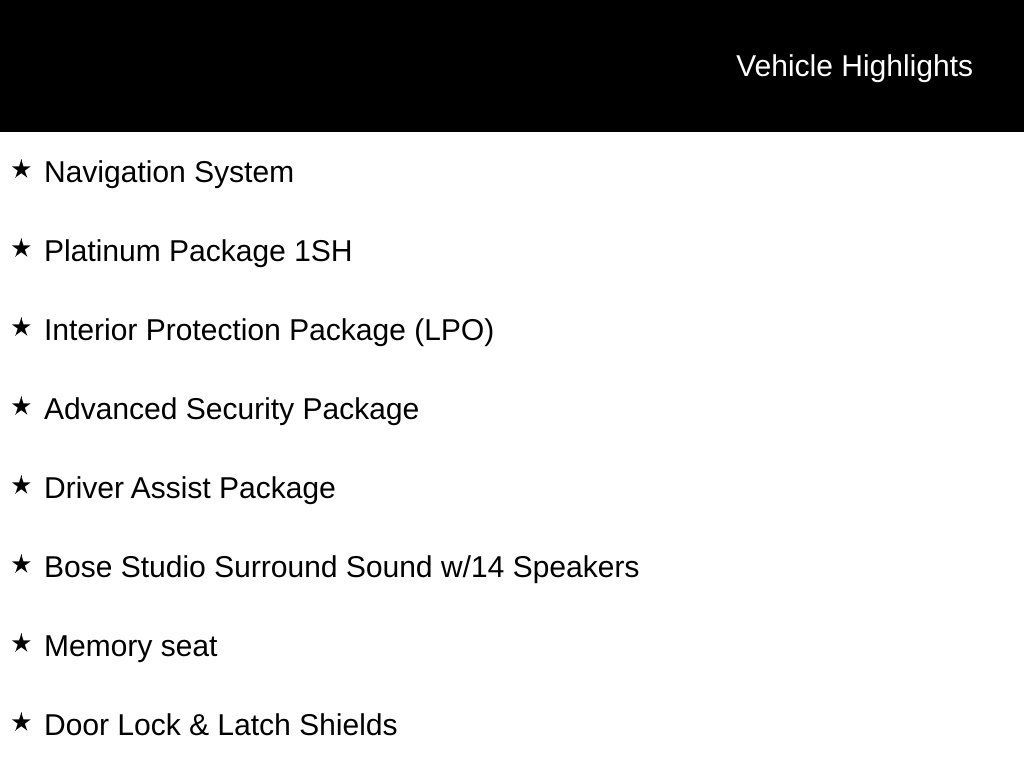The height and width of the screenshot is (768, 1024).
Task: Select the Navigation System highlight text
Action: point(169,173)
